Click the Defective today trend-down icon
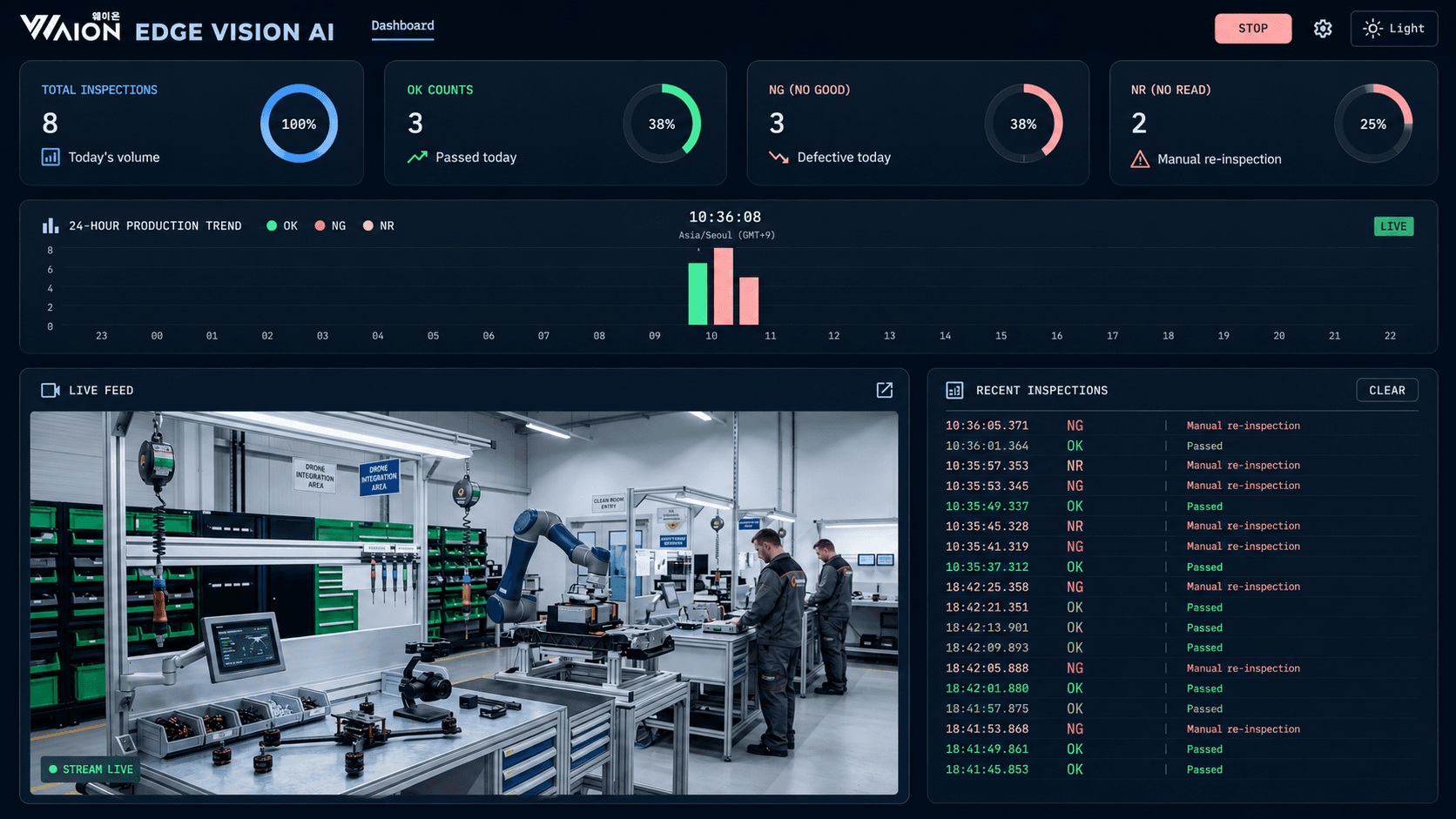 click(x=779, y=158)
